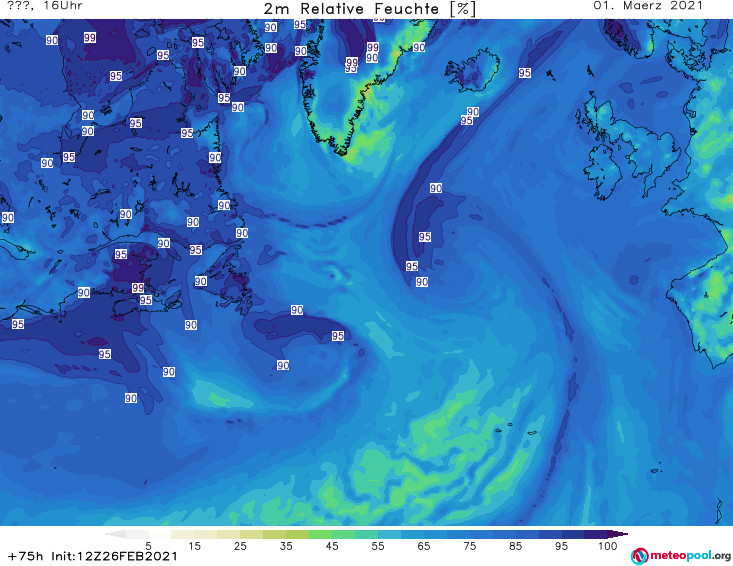Viewport: 733px width, 566px height.
Task: Click the colorbar label '5'
Action: (148, 546)
